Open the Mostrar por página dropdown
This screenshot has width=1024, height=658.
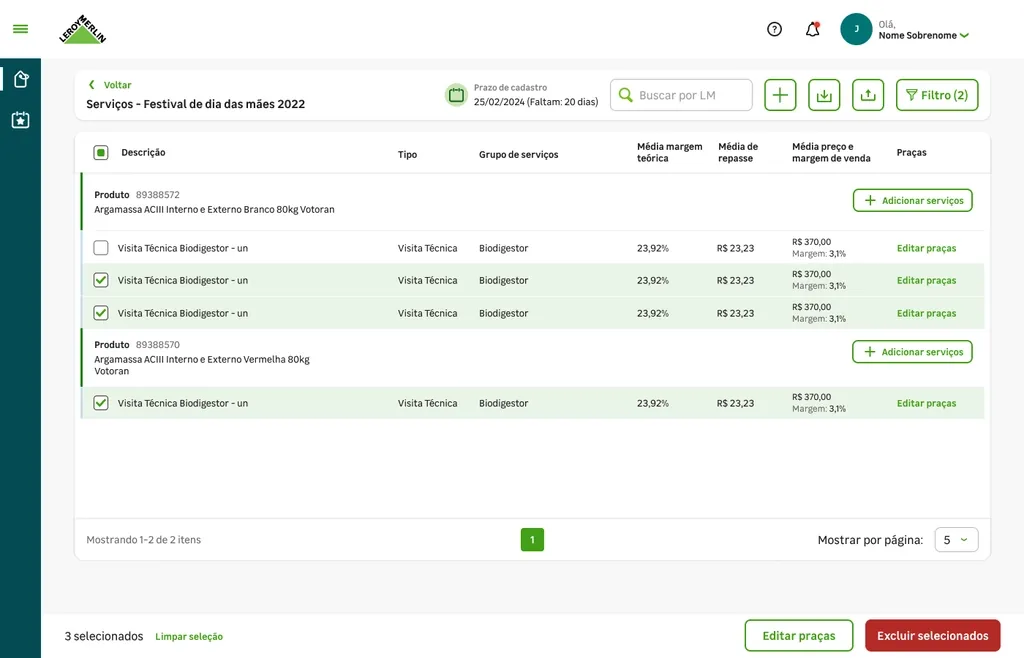point(956,540)
